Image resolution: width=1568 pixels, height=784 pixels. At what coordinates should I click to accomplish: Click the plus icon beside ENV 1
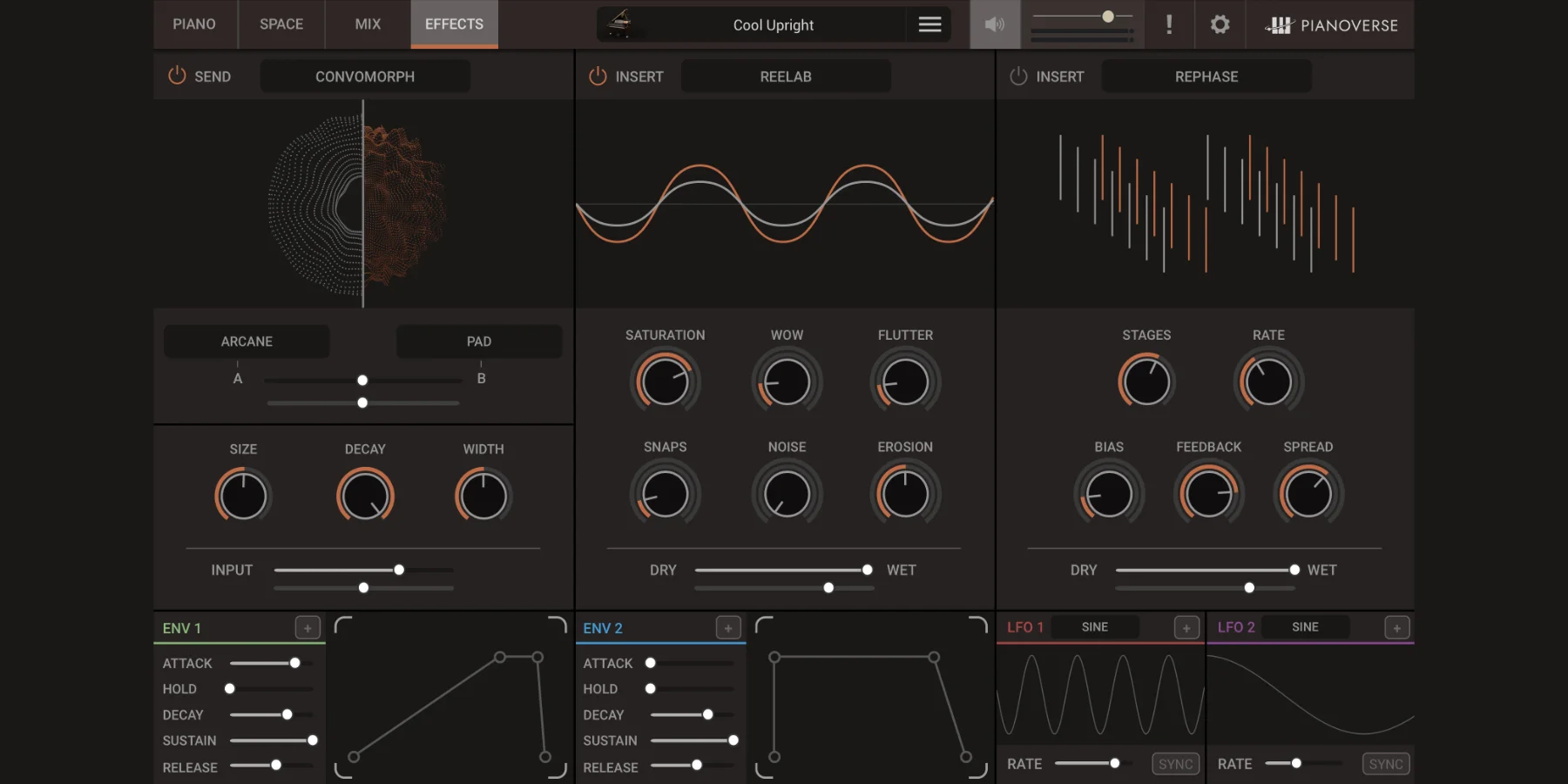coord(308,627)
